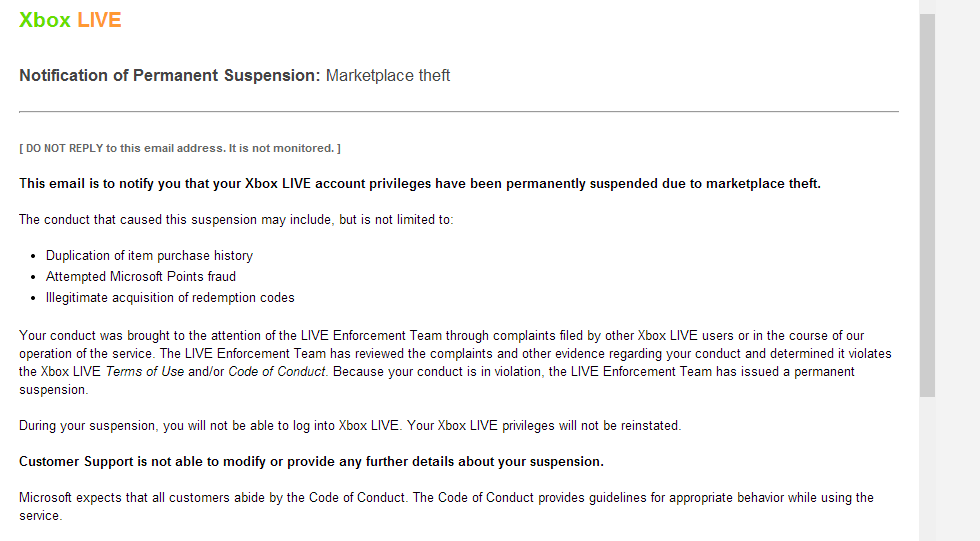Select the Duplication of item purchase history bullet
Screen dimensions: 980x541
pyautogui.click(x=149, y=256)
